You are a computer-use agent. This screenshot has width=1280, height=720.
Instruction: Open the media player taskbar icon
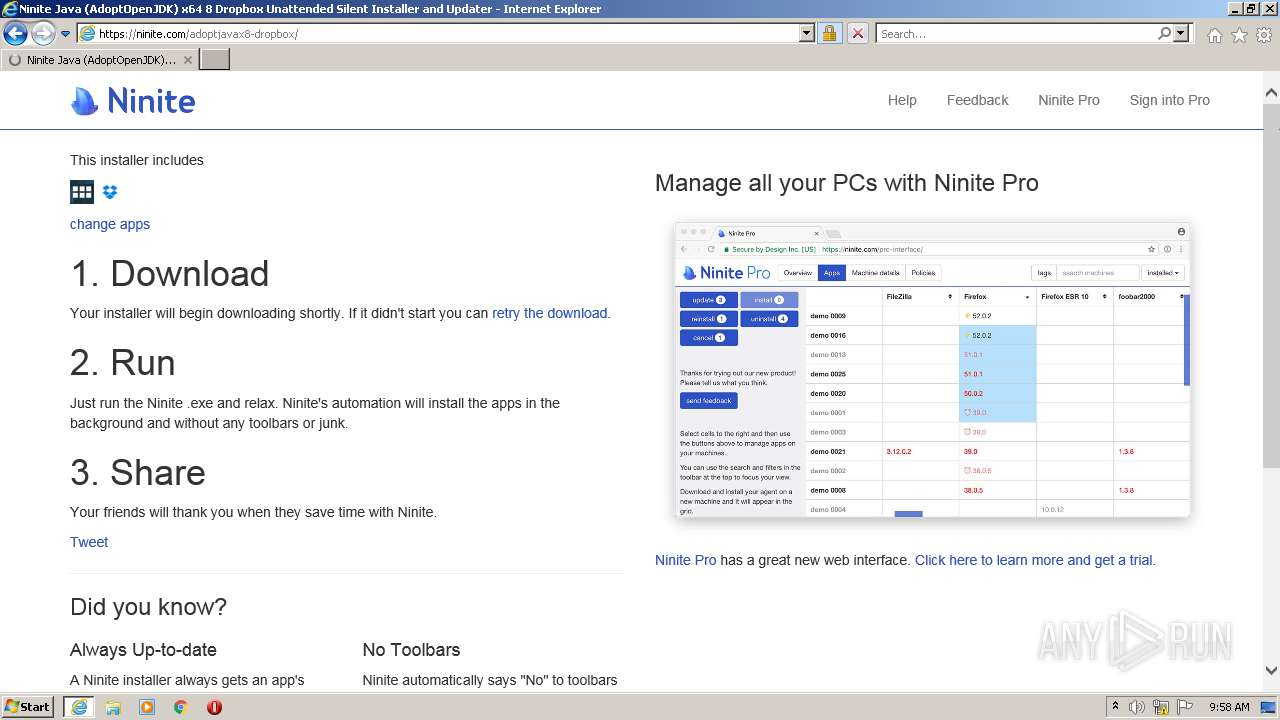pos(147,707)
